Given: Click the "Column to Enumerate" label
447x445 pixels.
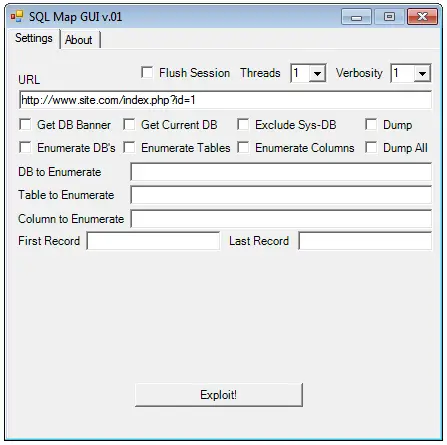Looking at the screenshot, I should 71,219.
